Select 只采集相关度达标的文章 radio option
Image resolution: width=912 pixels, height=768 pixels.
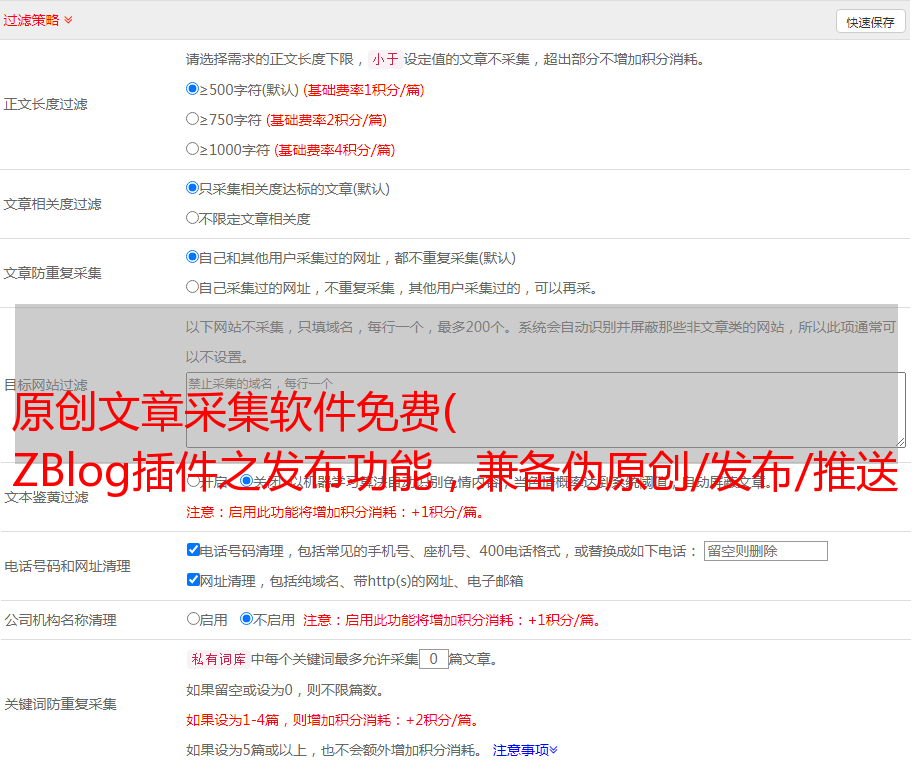pyautogui.click(x=192, y=187)
